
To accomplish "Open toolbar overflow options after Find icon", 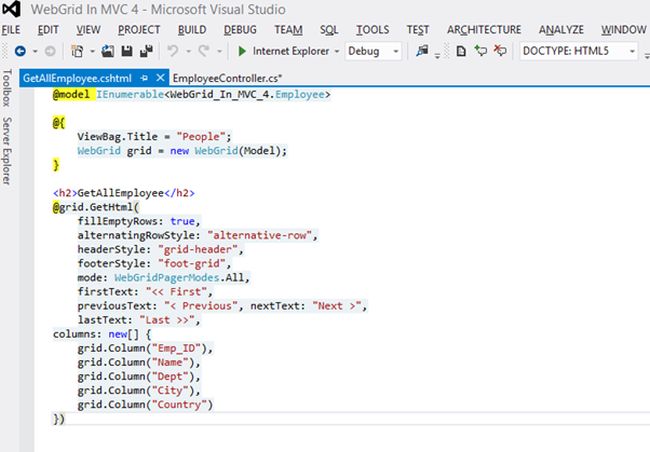I will click(x=437, y=56).
